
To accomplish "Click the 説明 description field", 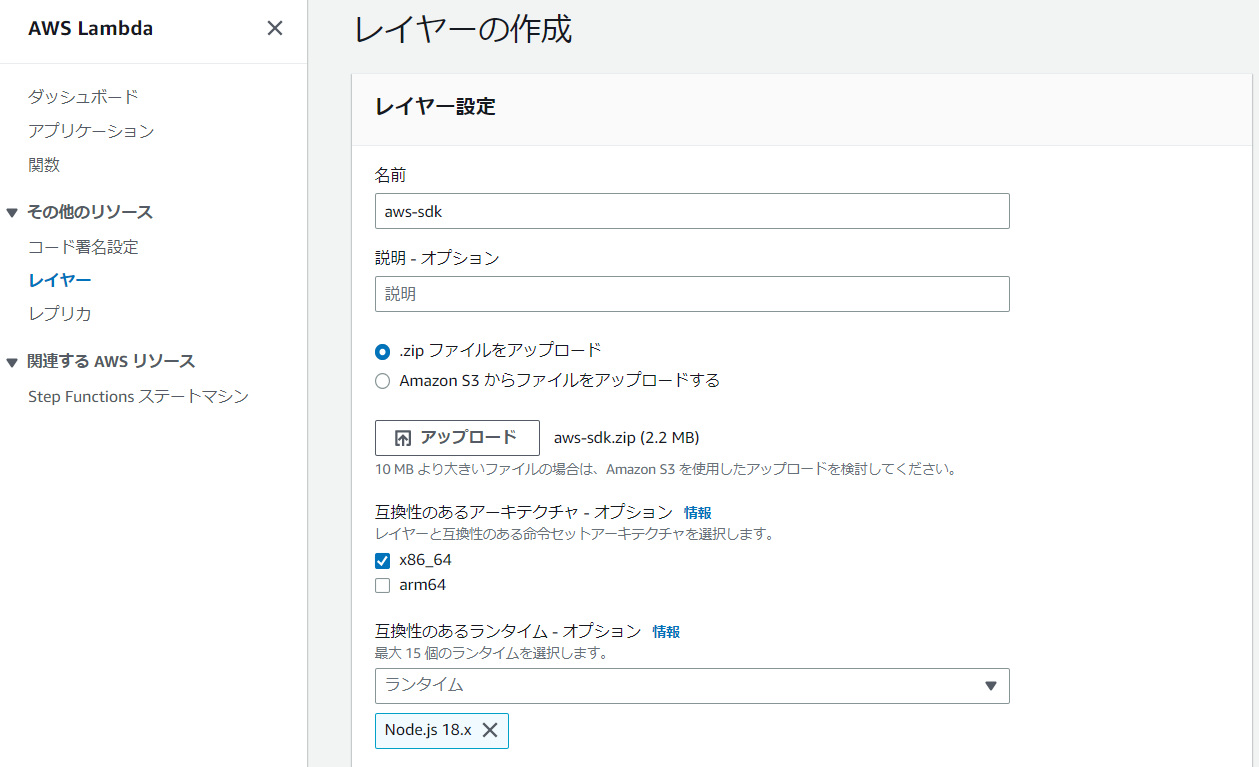I will tap(692, 293).
